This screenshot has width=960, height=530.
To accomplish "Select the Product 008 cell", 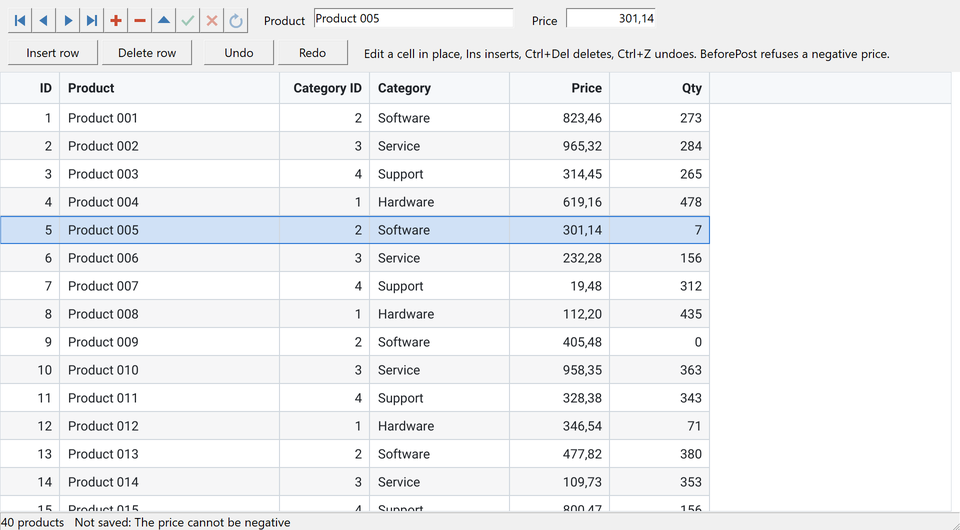I will coord(170,314).
